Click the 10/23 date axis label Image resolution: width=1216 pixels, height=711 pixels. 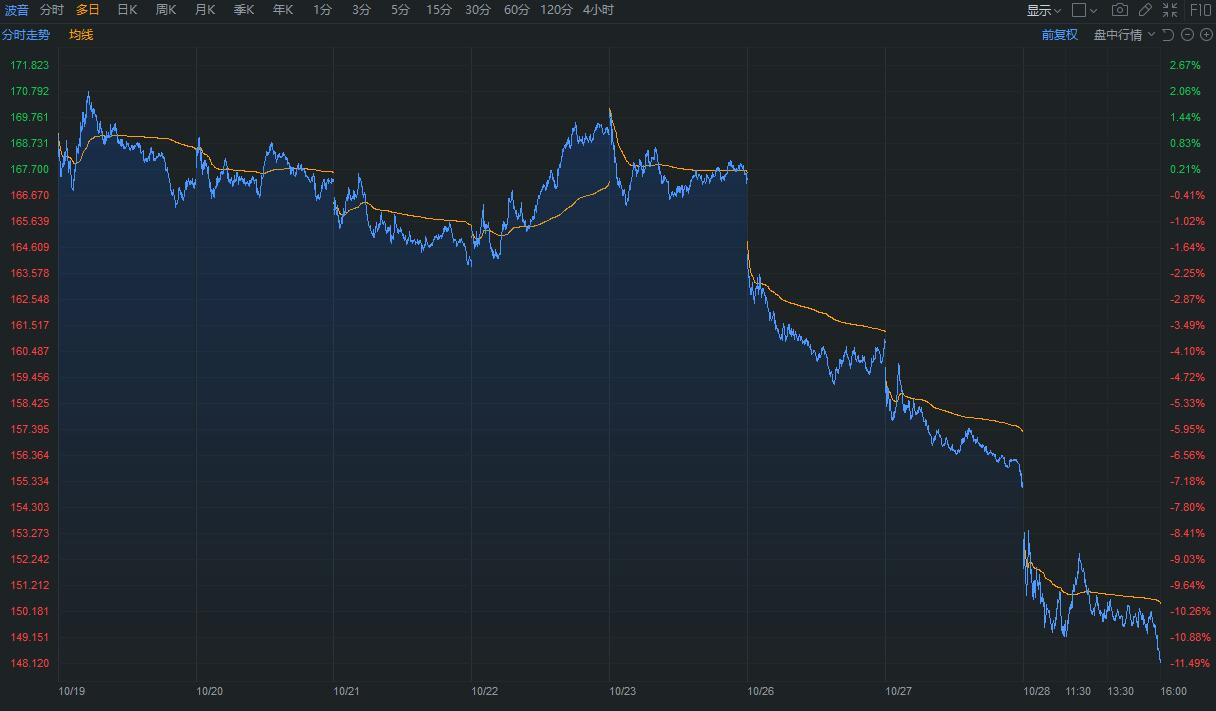click(x=623, y=691)
